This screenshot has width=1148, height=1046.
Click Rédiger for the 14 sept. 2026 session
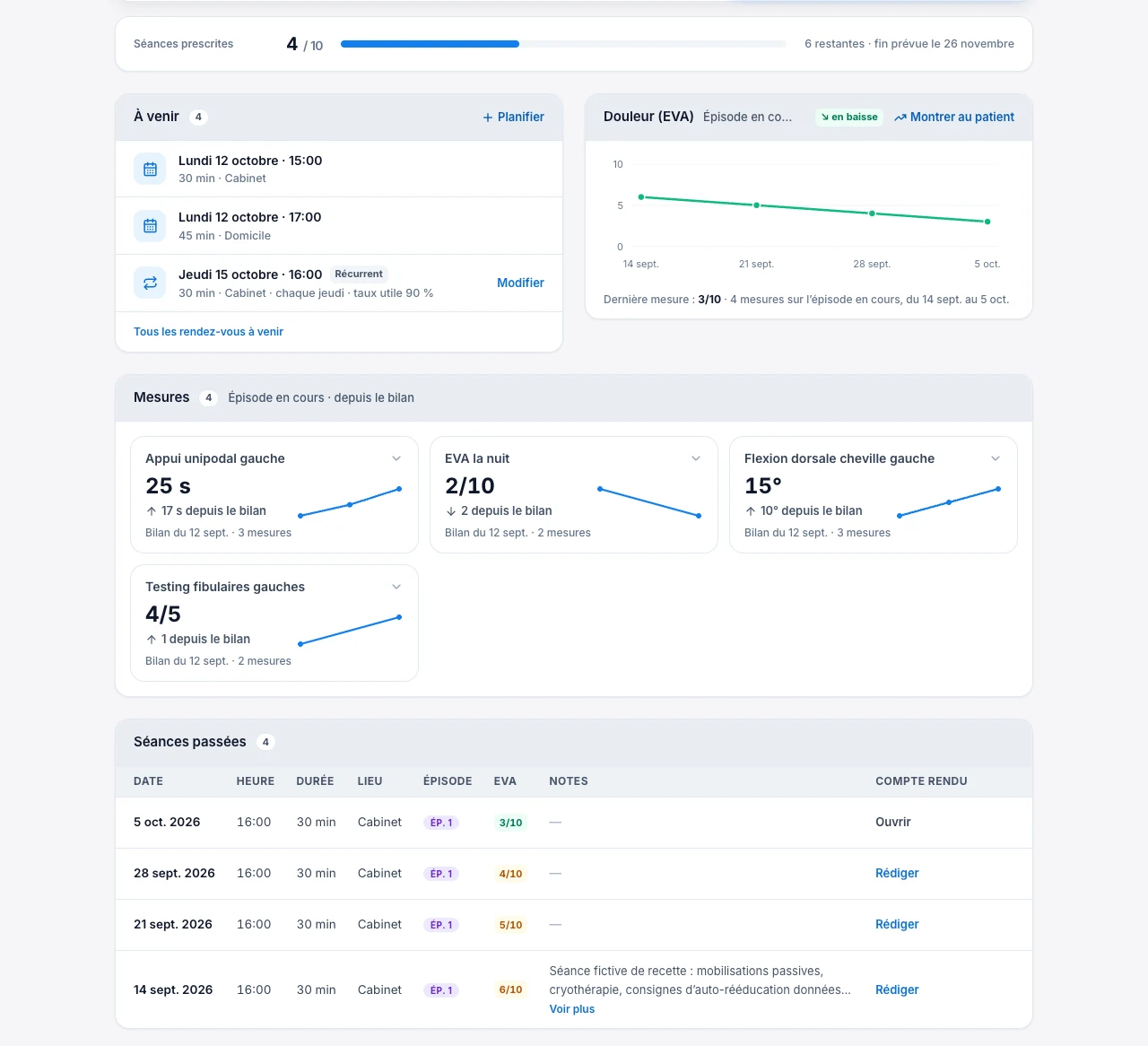coord(897,990)
